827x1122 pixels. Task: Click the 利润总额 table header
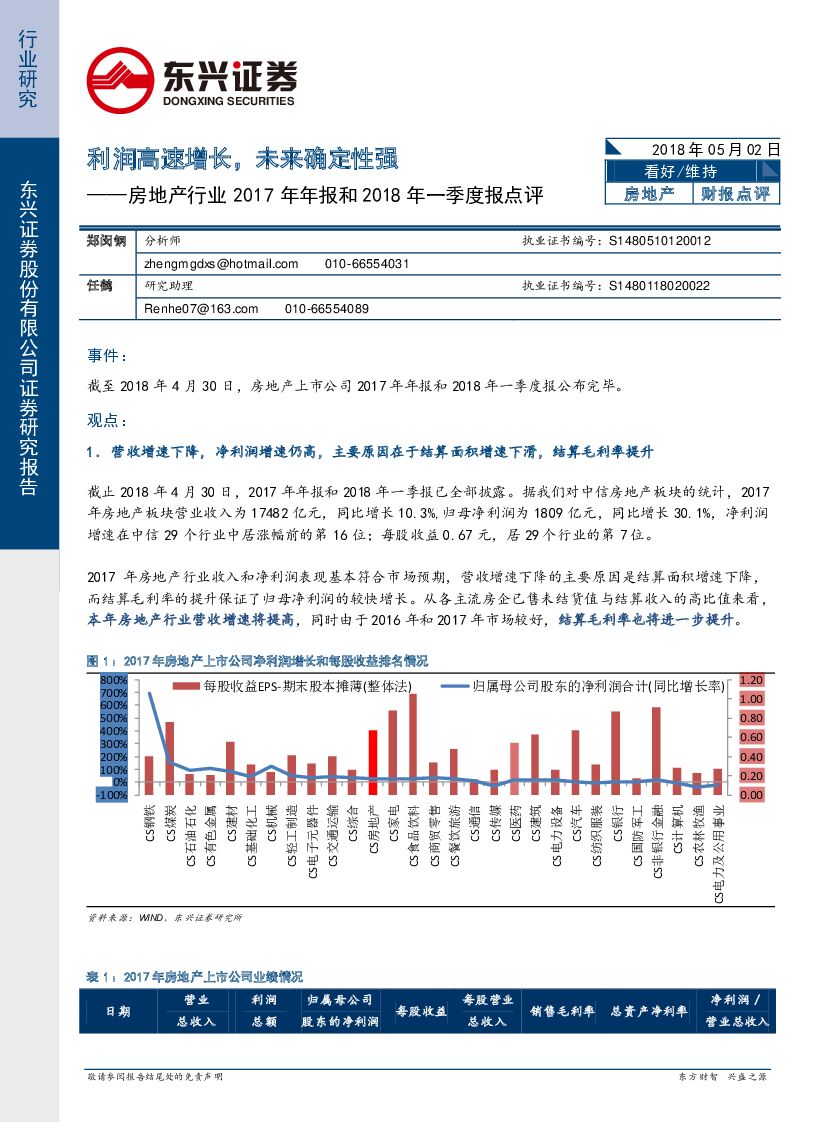(264, 1010)
